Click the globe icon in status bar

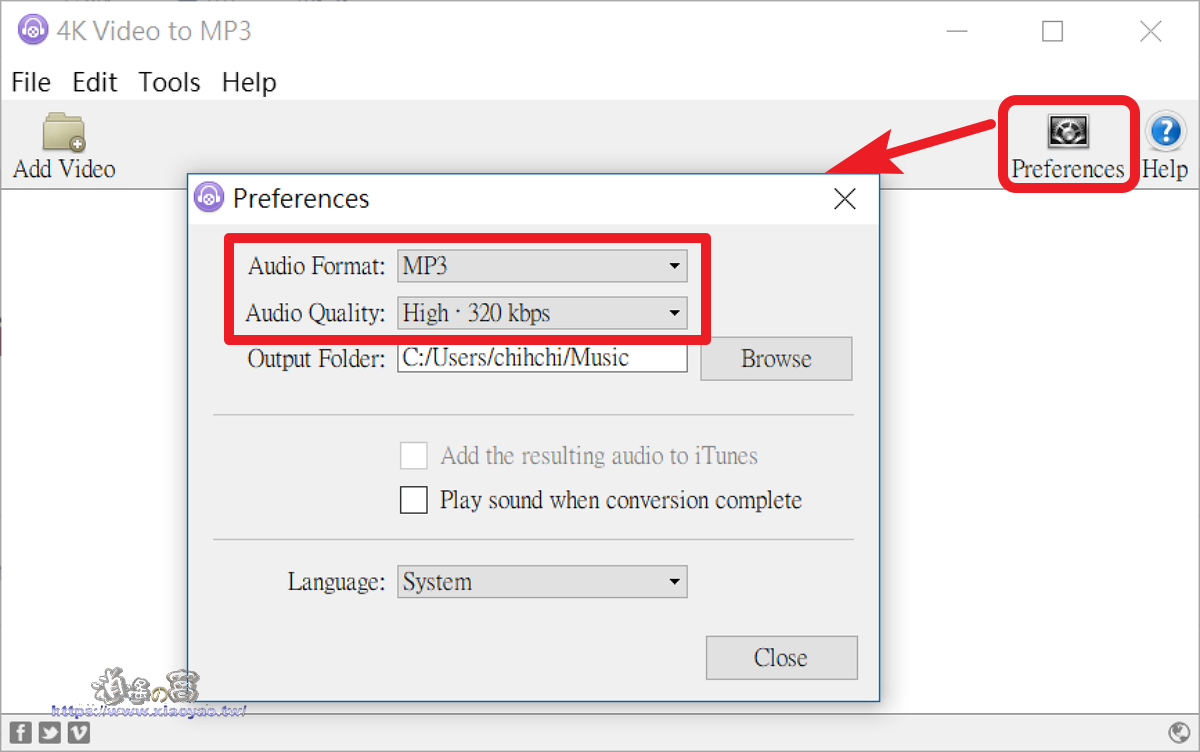1177,732
